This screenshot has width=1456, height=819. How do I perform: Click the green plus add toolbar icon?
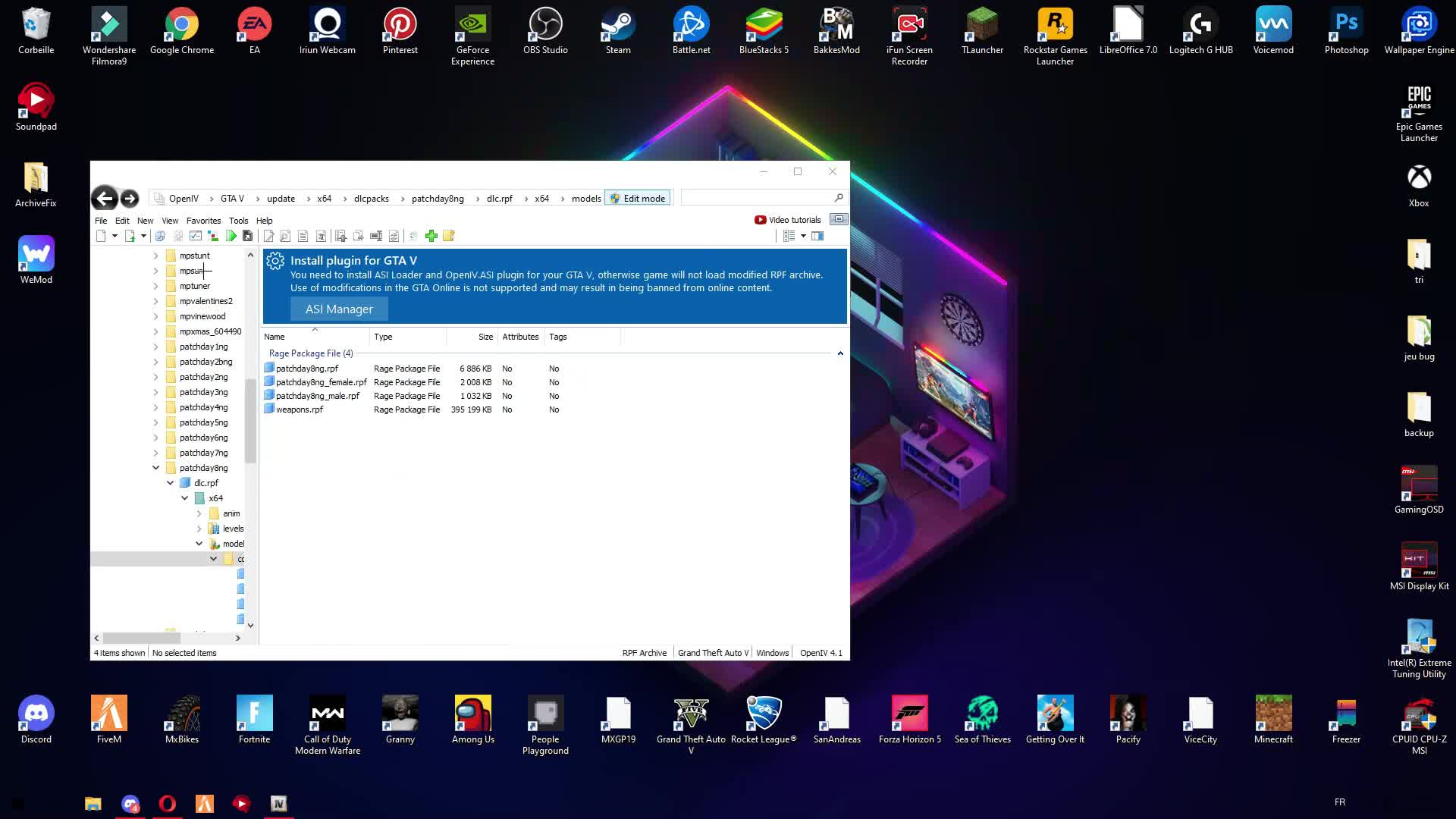point(431,236)
